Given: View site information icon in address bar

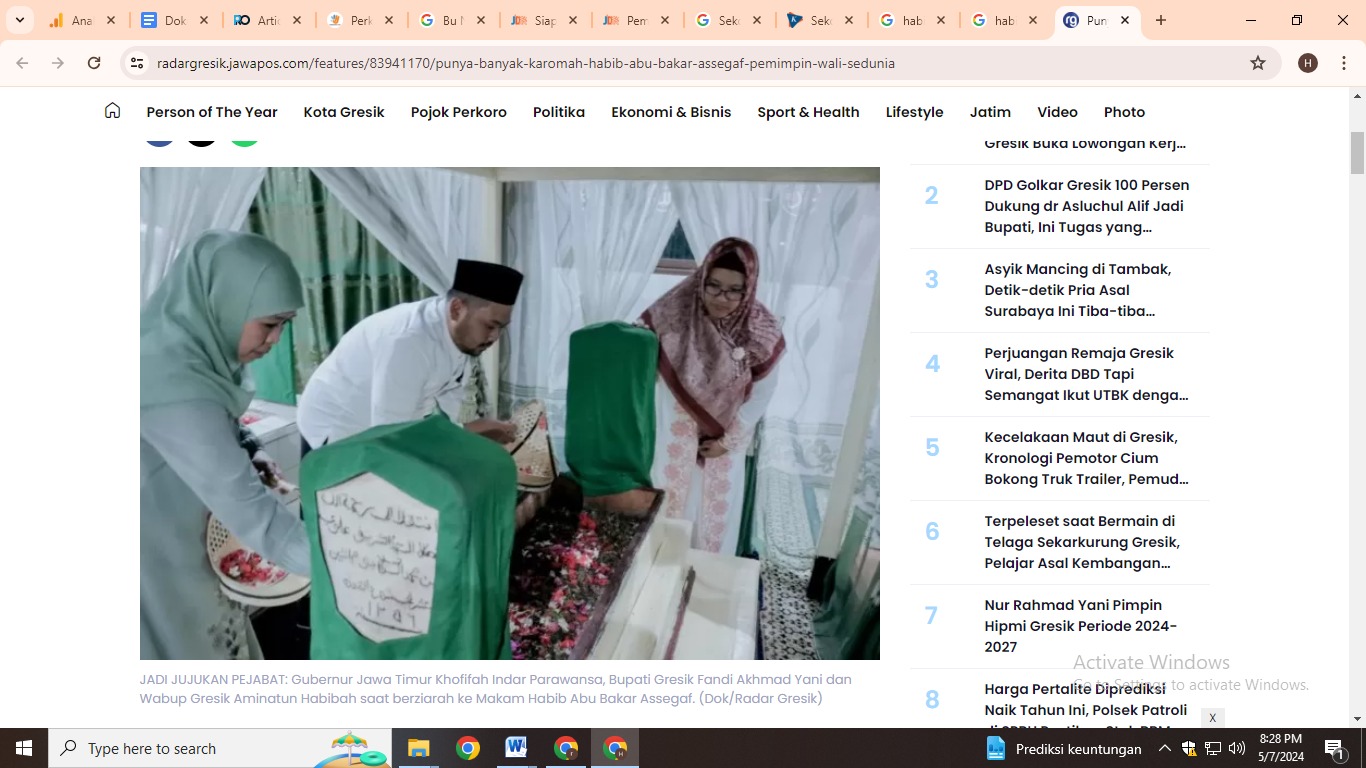Looking at the screenshot, I should click(x=136, y=62).
